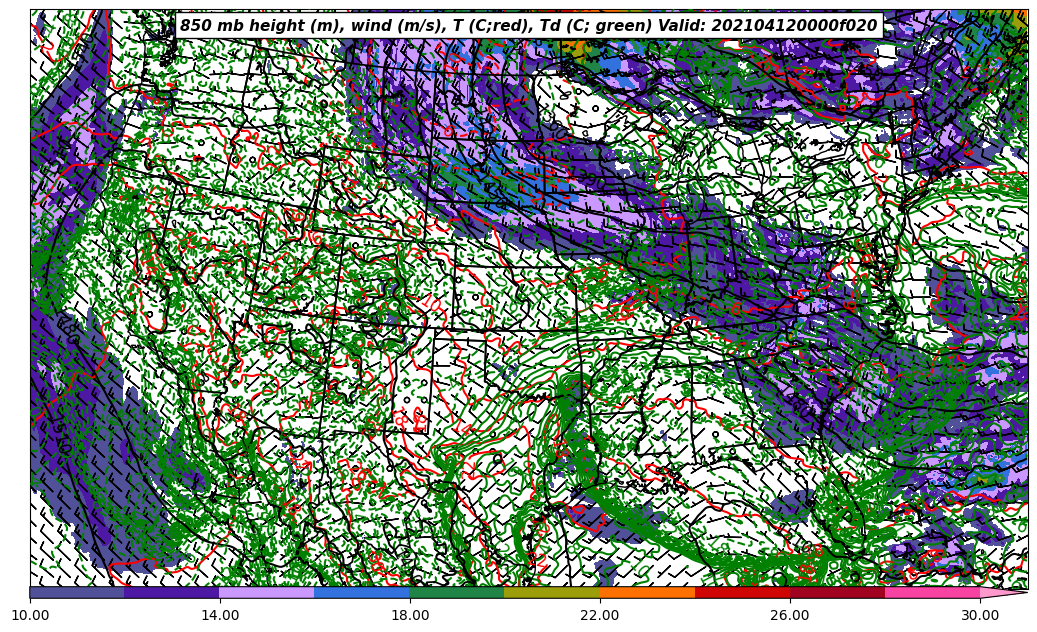1037x632 pixels.
Task: Click the green 18–20 colorbar segment
Action: coord(457,592)
